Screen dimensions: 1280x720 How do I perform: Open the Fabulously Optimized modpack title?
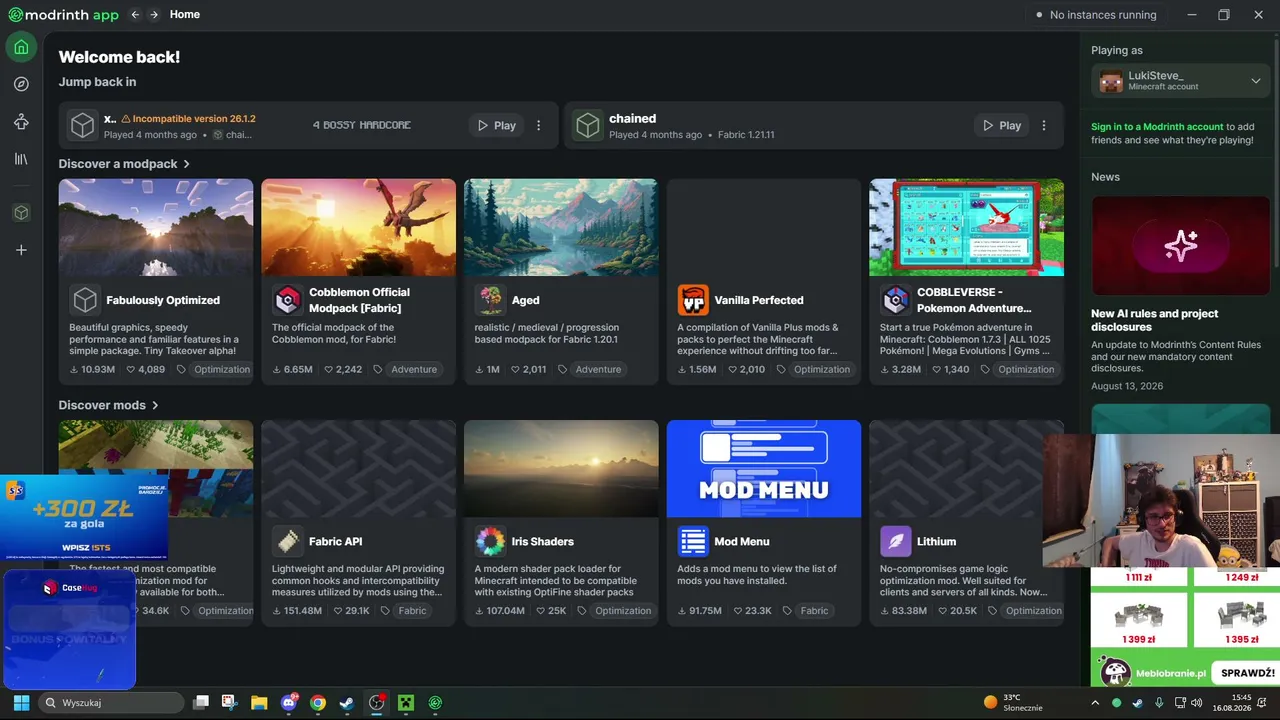[x=163, y=300]
